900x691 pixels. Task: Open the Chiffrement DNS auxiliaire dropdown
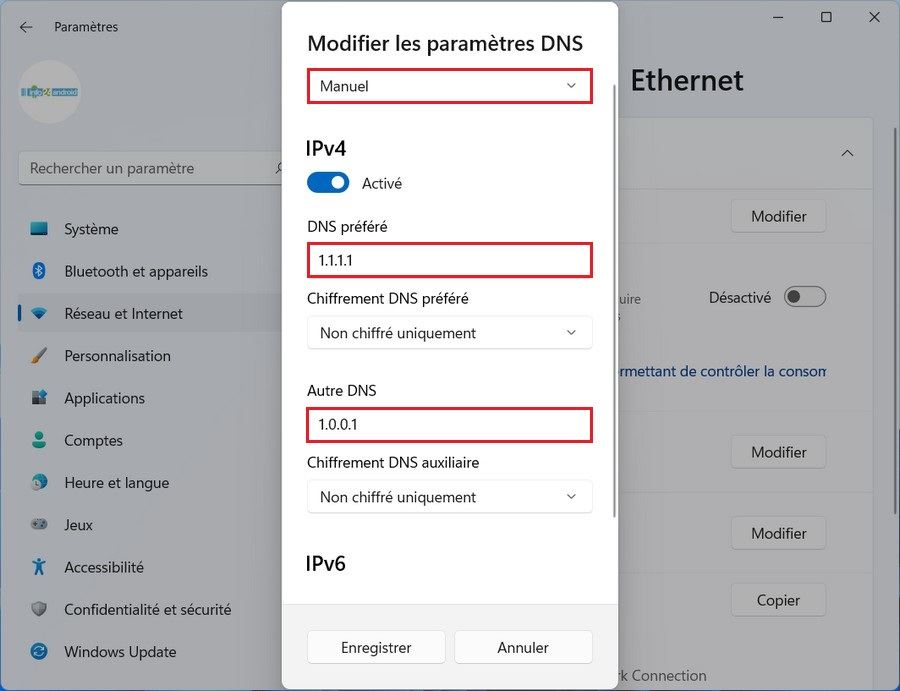click(449, 497)
